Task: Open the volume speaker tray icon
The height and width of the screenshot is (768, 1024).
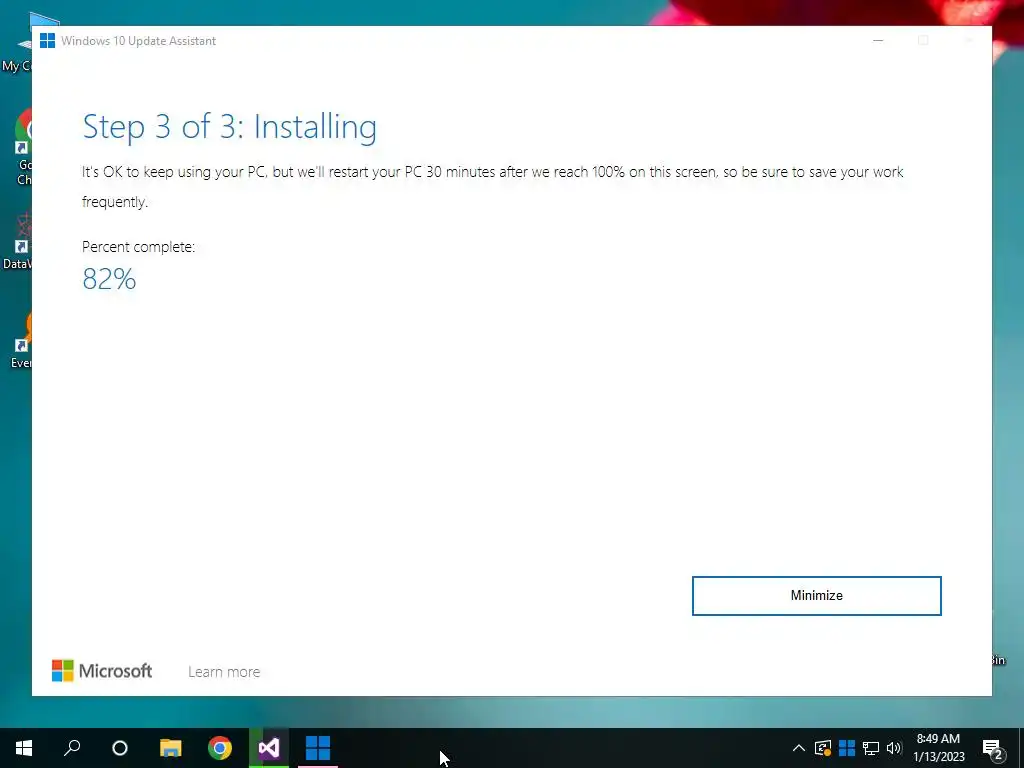Action: [x=894, y=748]
